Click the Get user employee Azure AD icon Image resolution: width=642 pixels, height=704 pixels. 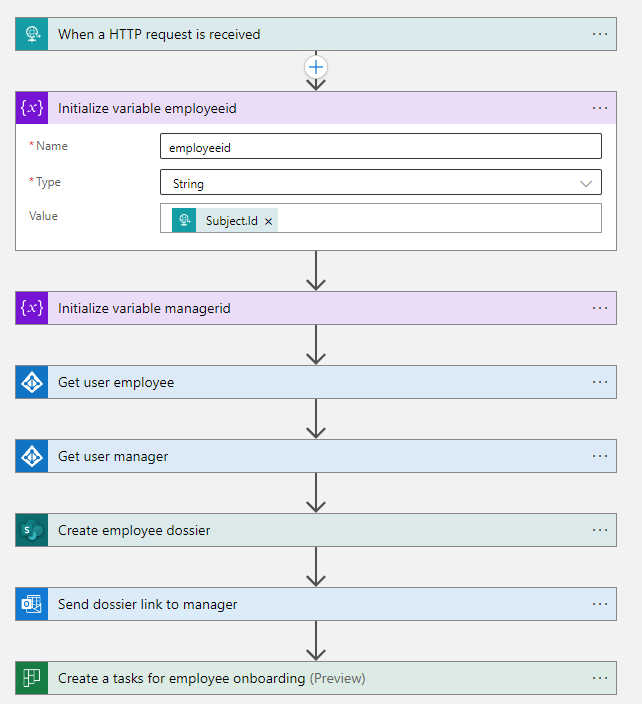pos(32,382)
